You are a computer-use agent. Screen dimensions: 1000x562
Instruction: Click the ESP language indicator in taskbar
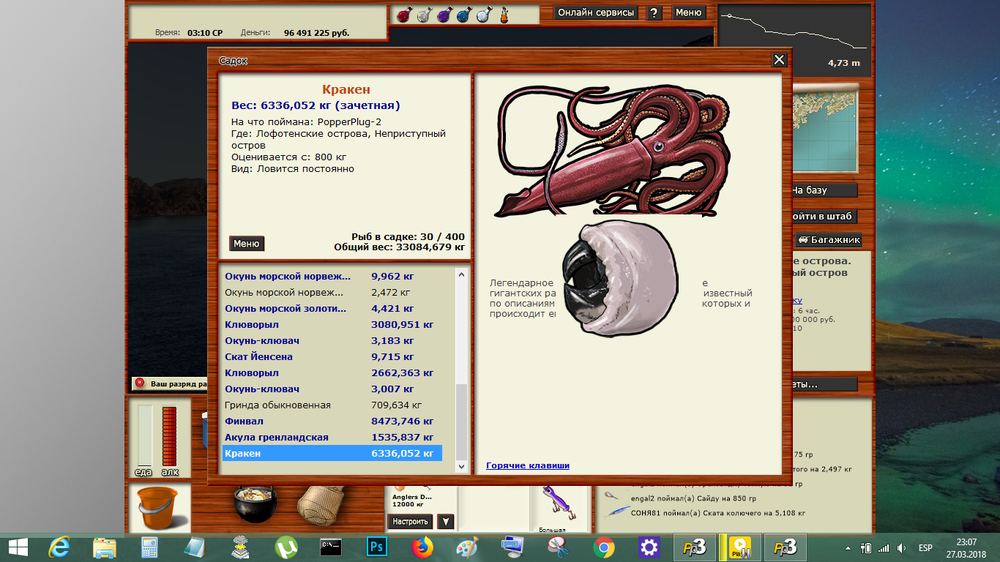pos(925,548)
